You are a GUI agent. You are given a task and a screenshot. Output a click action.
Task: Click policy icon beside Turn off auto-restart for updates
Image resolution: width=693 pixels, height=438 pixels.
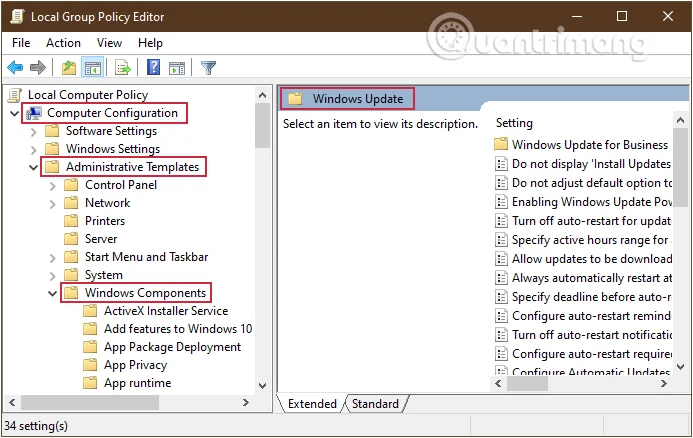tap(501, 221)
